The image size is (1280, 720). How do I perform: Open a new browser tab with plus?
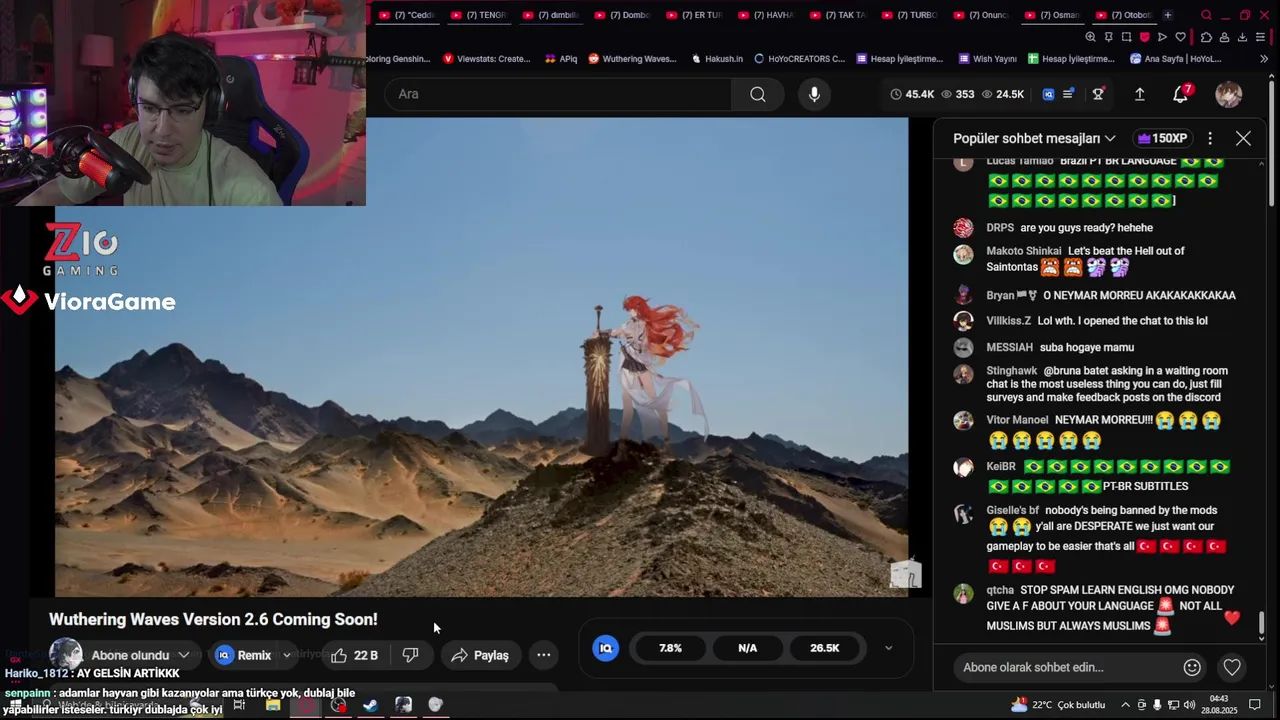click(1167, 15)
